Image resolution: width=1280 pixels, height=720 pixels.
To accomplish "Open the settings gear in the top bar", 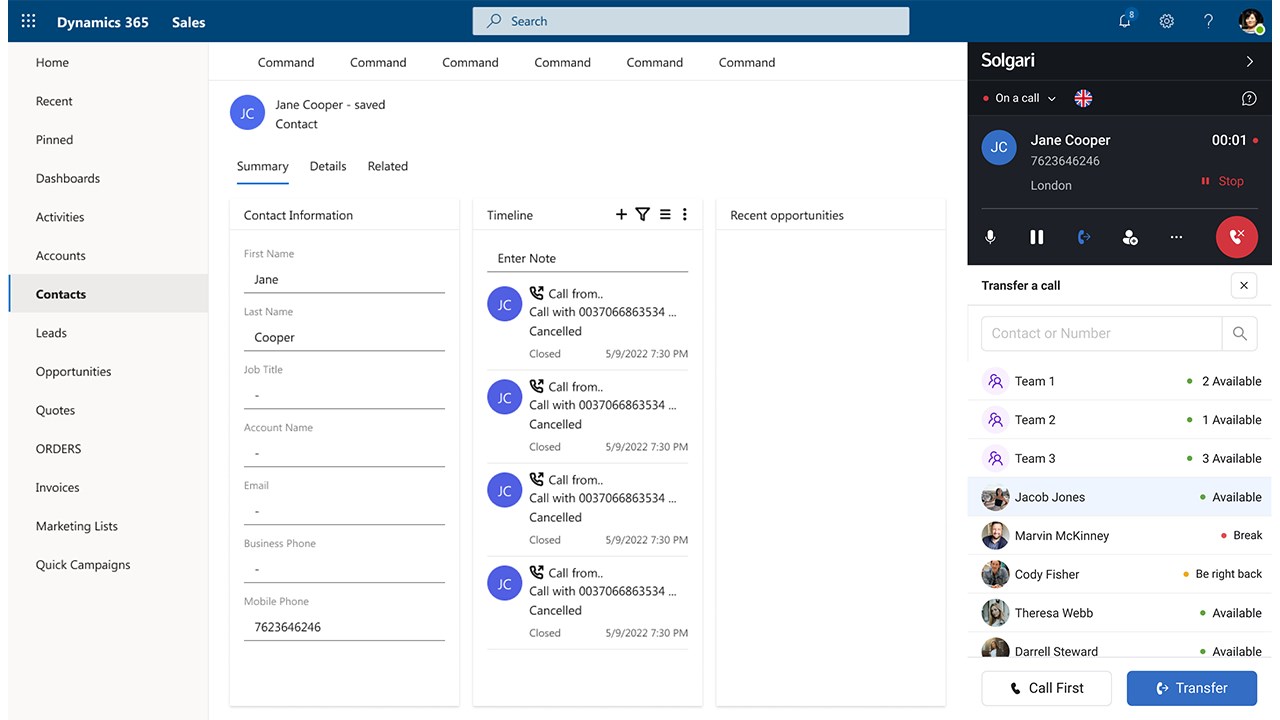I will point(1166,21).
